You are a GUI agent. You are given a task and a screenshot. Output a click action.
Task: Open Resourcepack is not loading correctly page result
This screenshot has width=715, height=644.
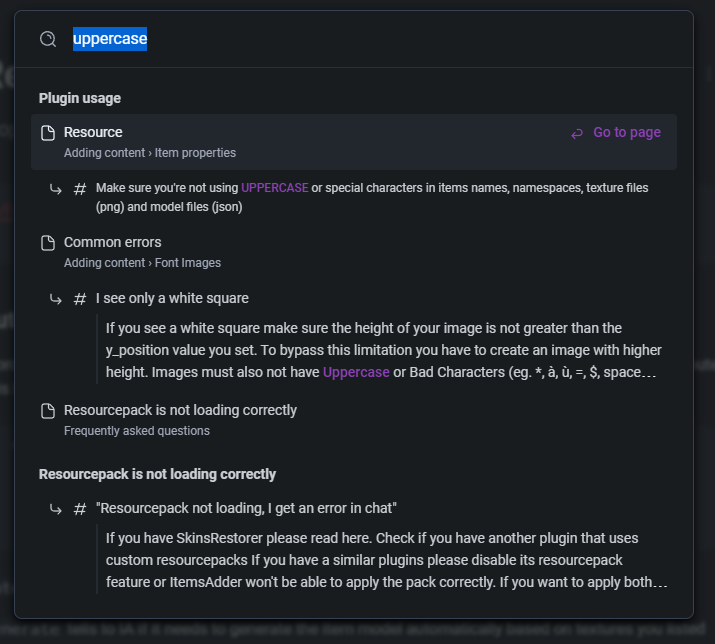(x=180, y=410)
